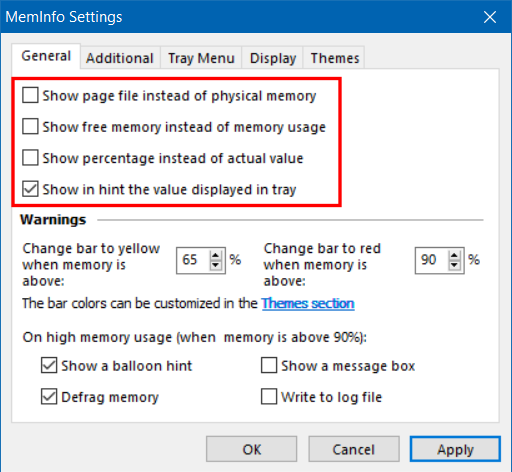Open the Themes tab
512x472 pixels.
334,58
